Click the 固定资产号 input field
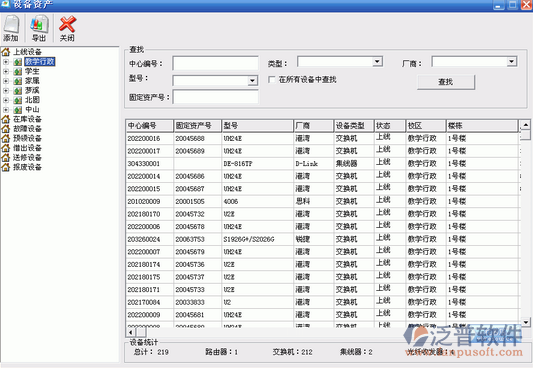Viewport: 533px width, 368px height. click(216, 97)
